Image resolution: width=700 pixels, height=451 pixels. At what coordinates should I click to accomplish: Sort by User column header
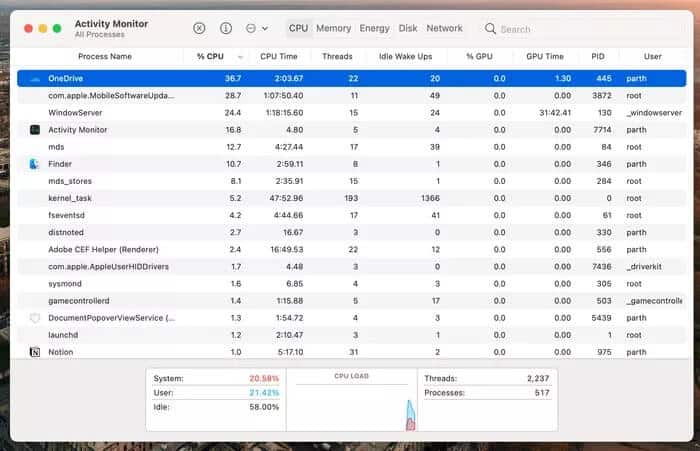pos(652,56)
